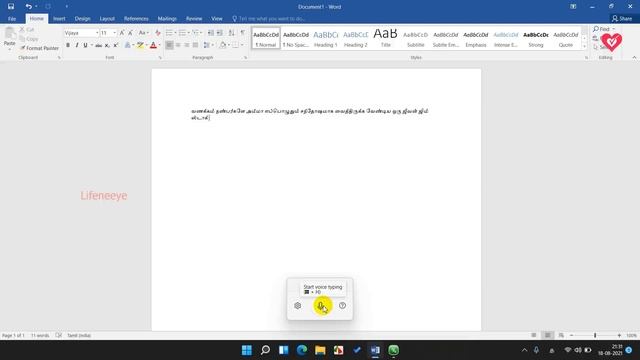
Task: Switch to the Design tab
Action: tap(82, 19)
